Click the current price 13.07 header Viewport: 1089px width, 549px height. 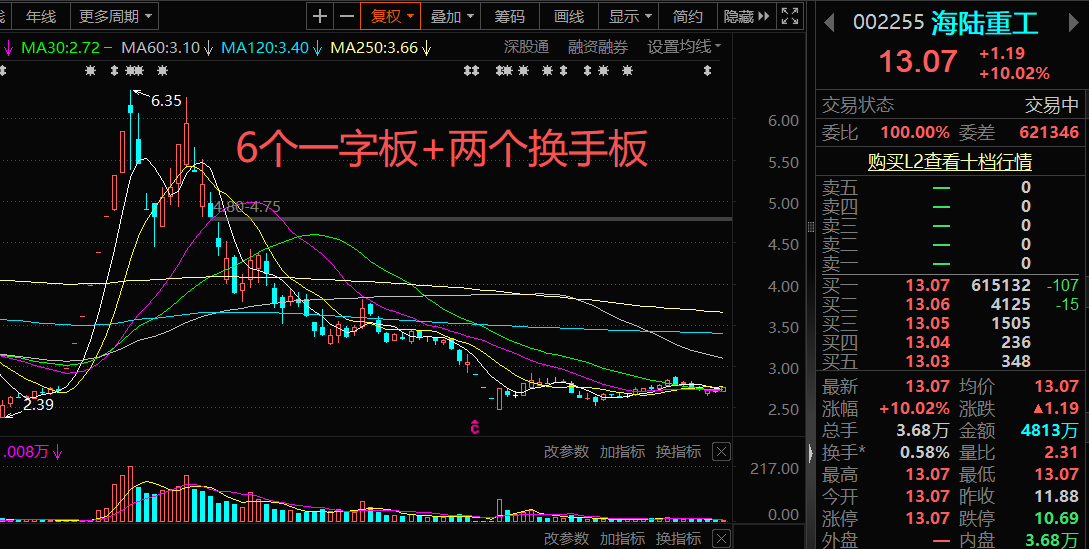(x=918, y=62)
